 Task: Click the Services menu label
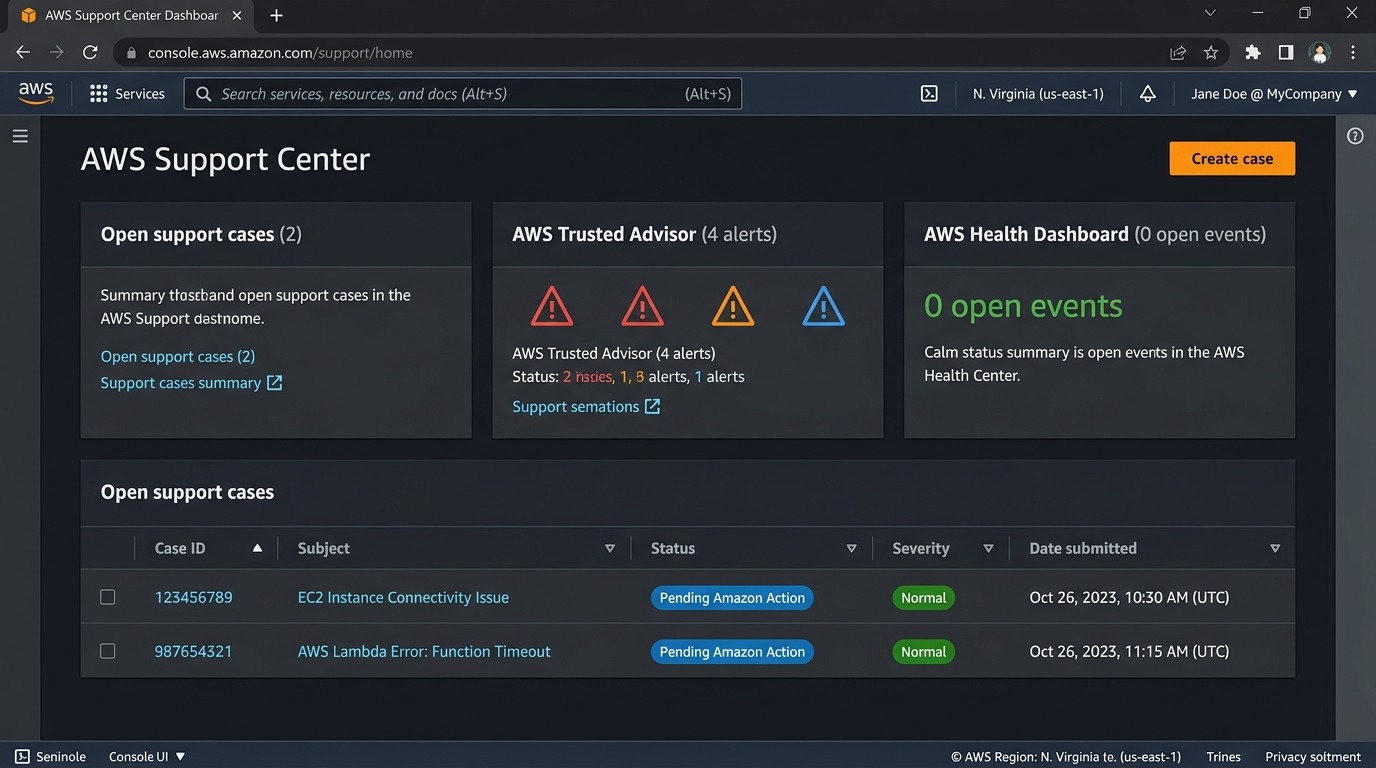coord(140,94)
